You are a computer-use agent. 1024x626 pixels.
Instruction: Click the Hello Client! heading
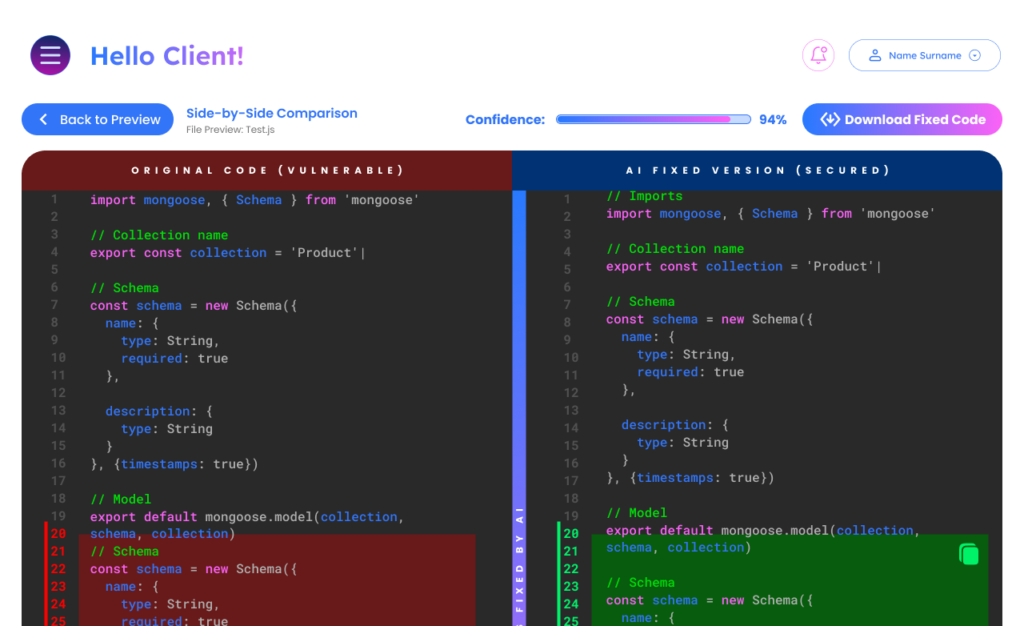pos(167,56)
